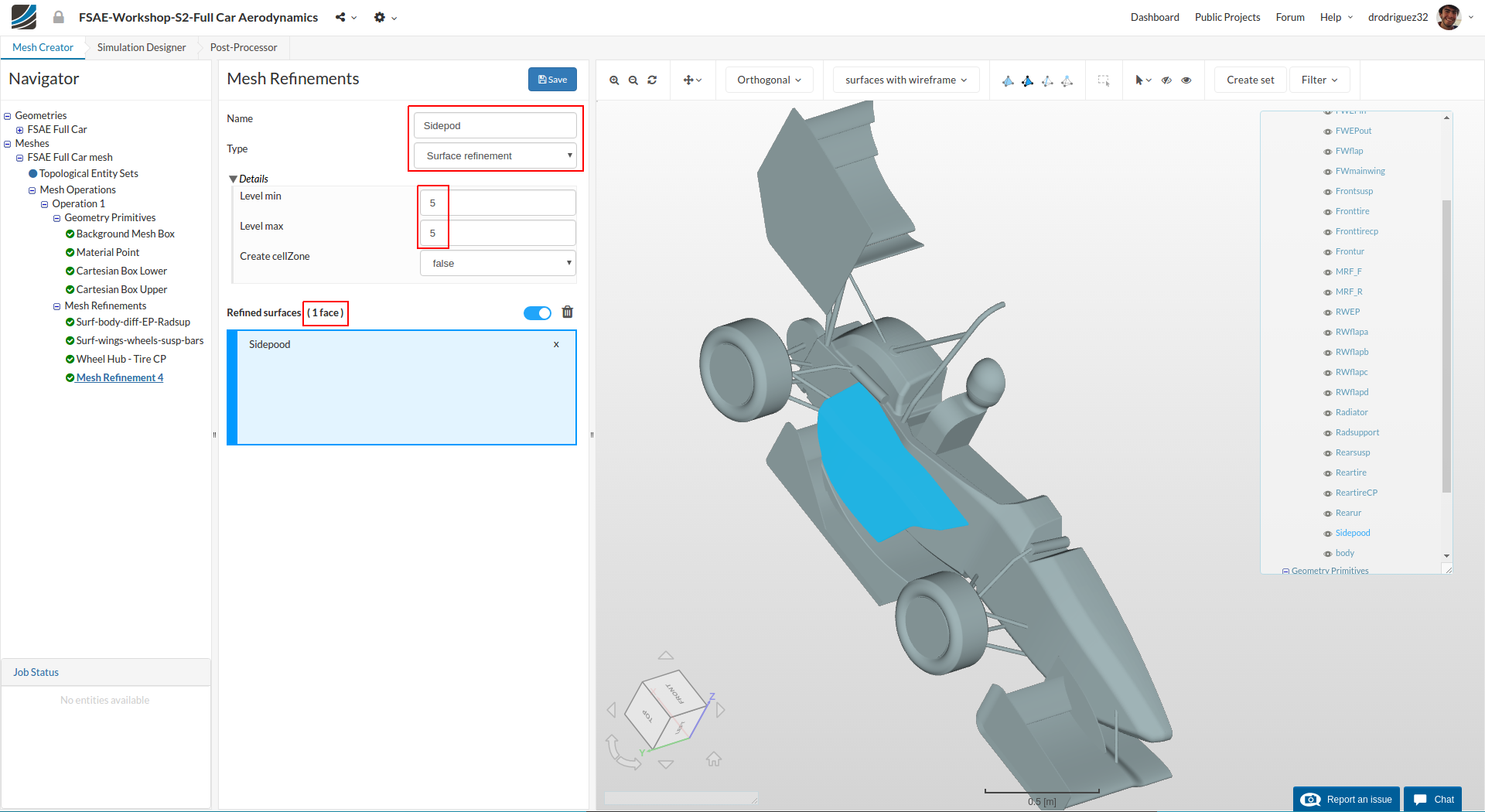Click the scene tree vertical scrollbar

coord(1446,346)
